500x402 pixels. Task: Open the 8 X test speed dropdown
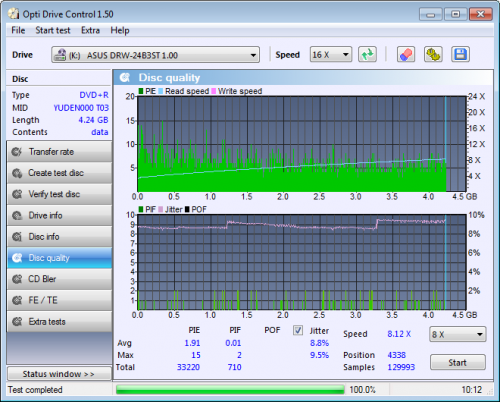(457, 334)
